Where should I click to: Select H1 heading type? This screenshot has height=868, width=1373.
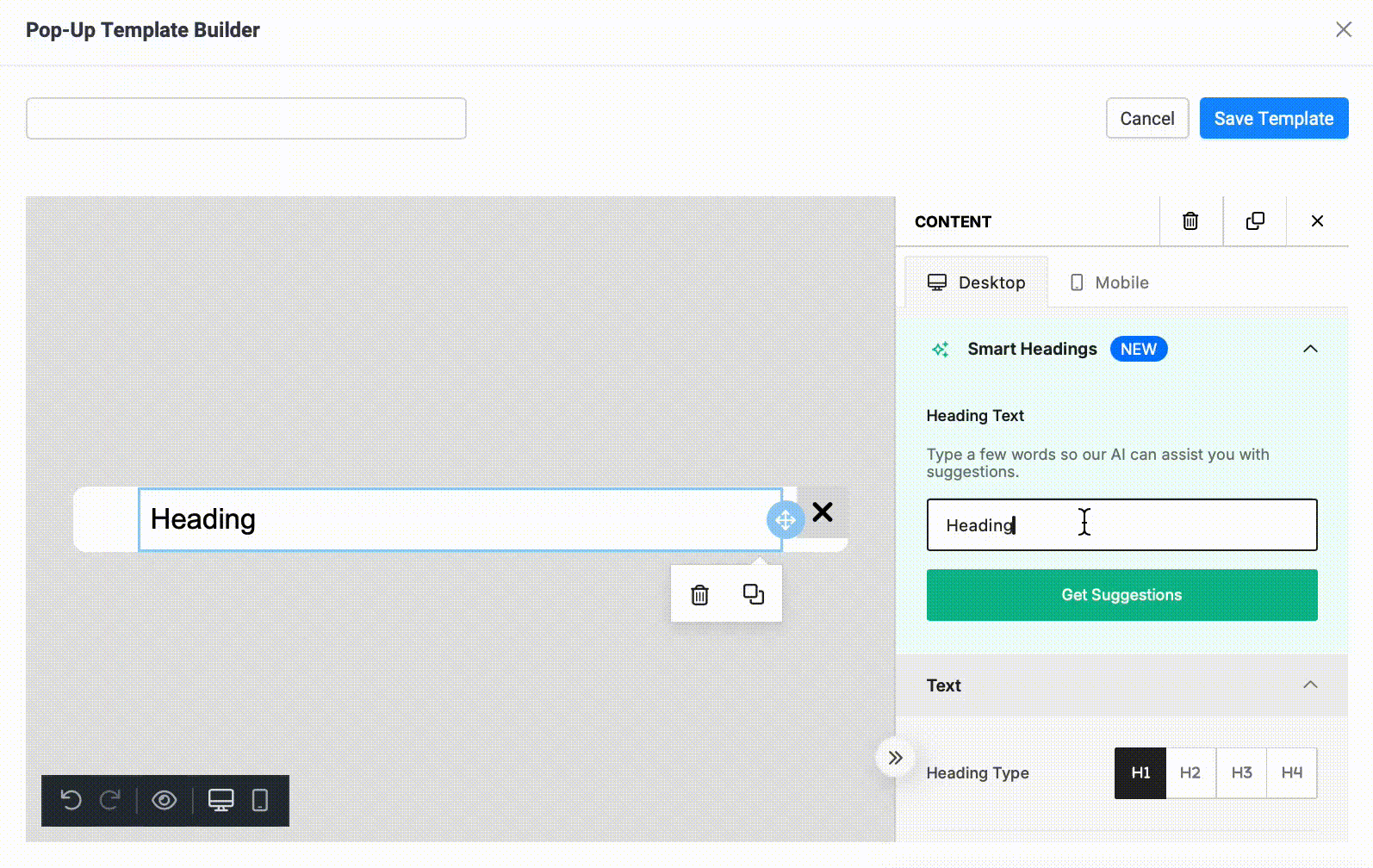1140,772
